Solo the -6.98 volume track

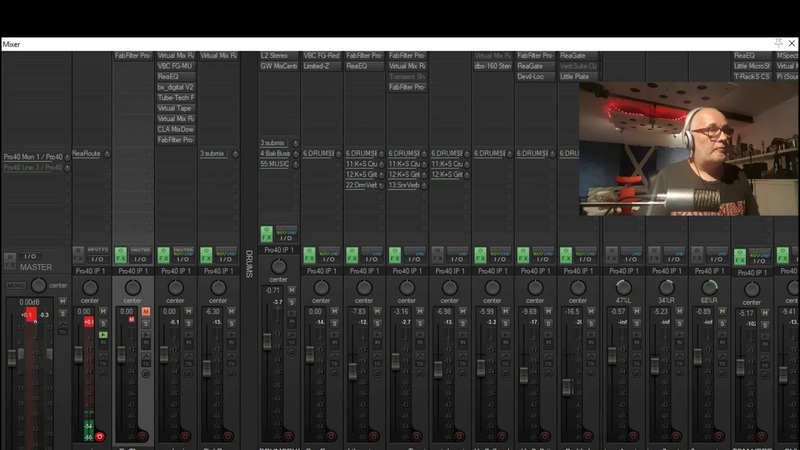click(463, 323)
